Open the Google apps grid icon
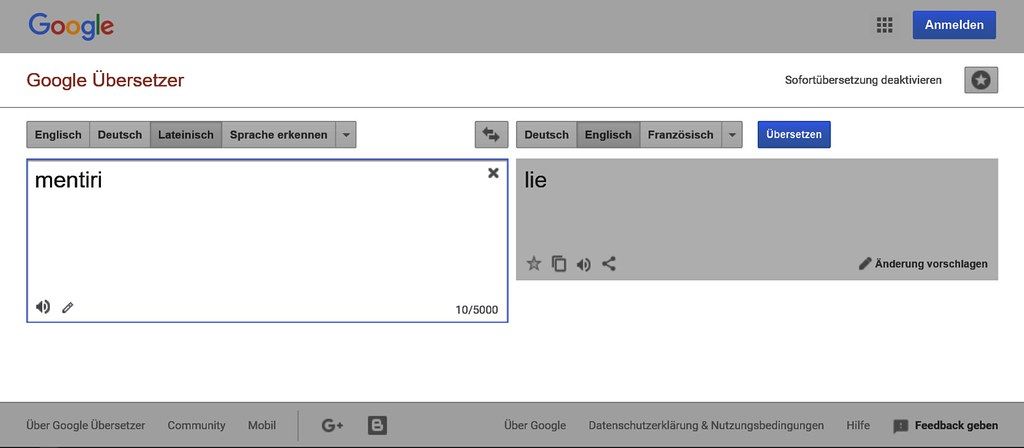Image resolution: width=1024 pixels, height=448 pixels. click(x=884, y=25)
